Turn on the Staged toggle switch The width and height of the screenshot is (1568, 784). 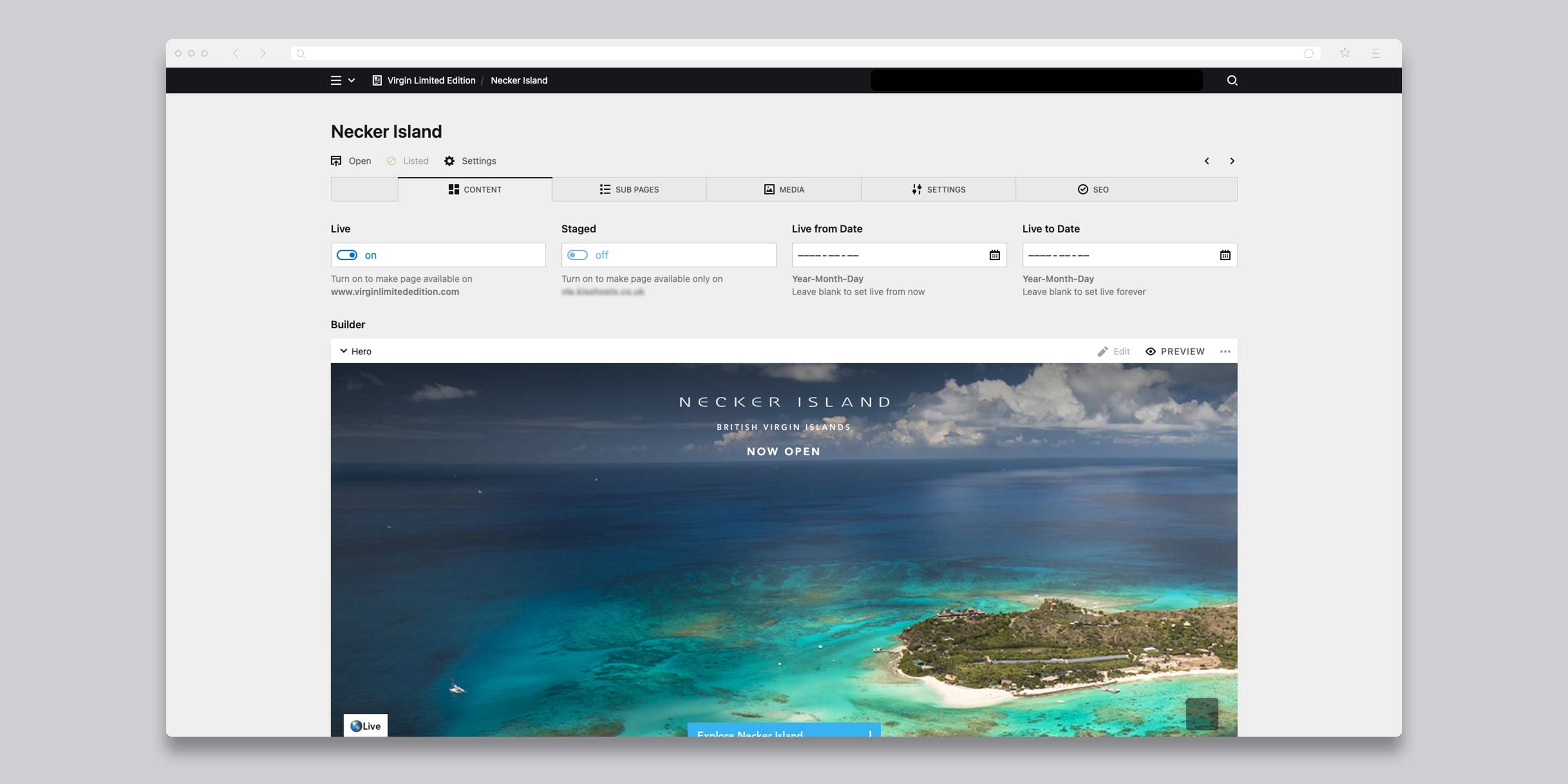pos(577,255)
